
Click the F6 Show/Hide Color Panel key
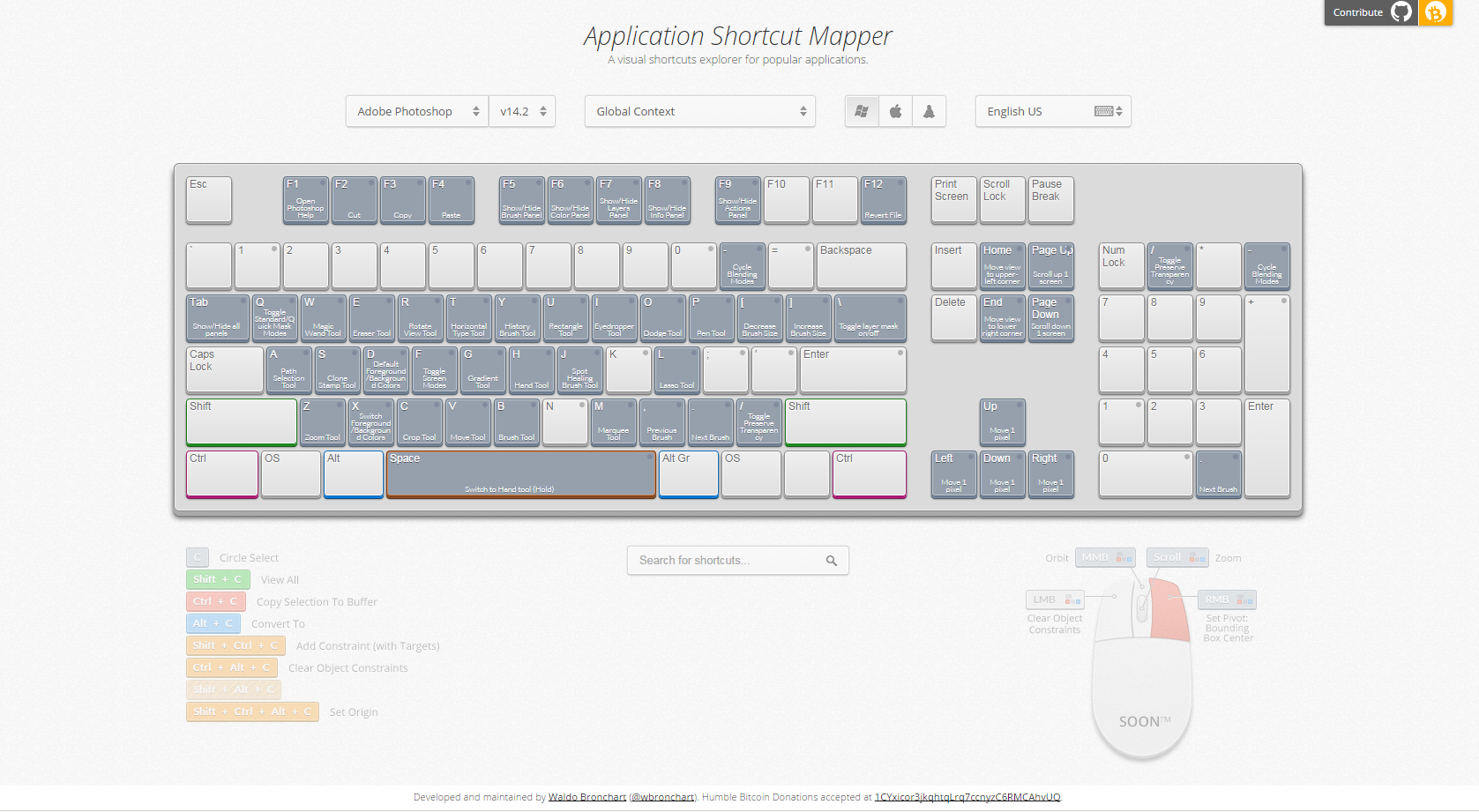click(571, 200)
